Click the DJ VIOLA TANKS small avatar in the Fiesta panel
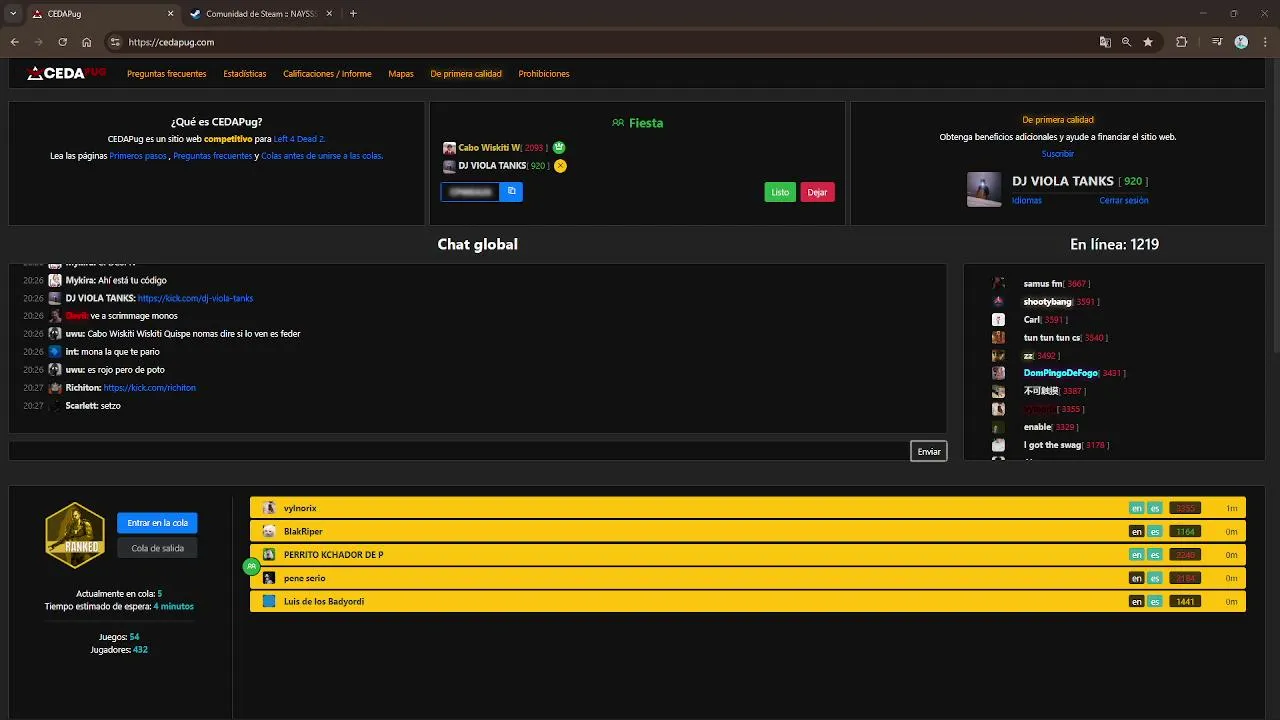The width and height of the screenshot is (1280, 720). 449,166
